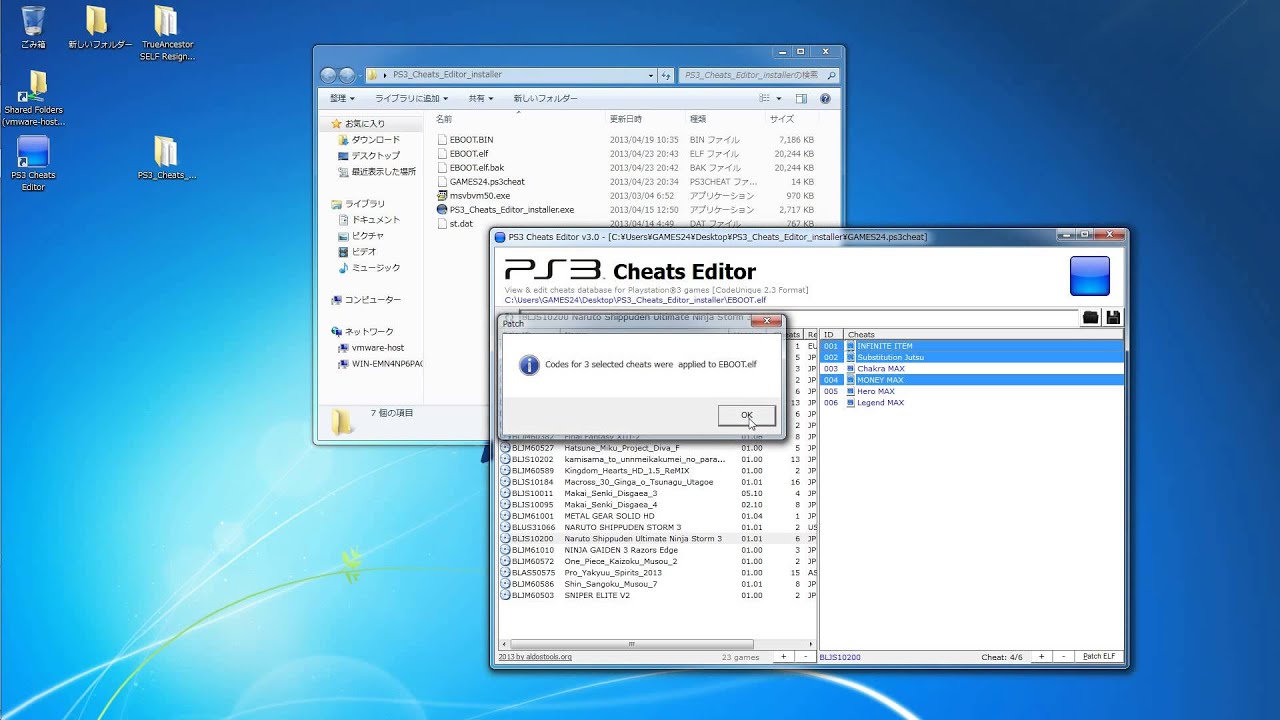Open view options dropdown arrow in Explorer
The width and height of the screenshot is (1280, 720).
[779, 99]
